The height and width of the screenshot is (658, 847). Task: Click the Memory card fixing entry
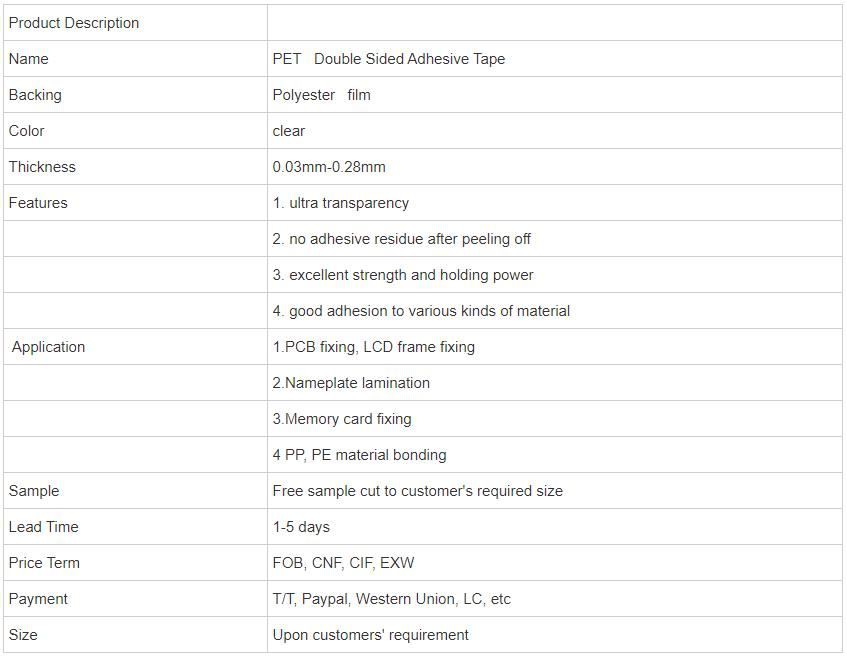coord(342,419)
